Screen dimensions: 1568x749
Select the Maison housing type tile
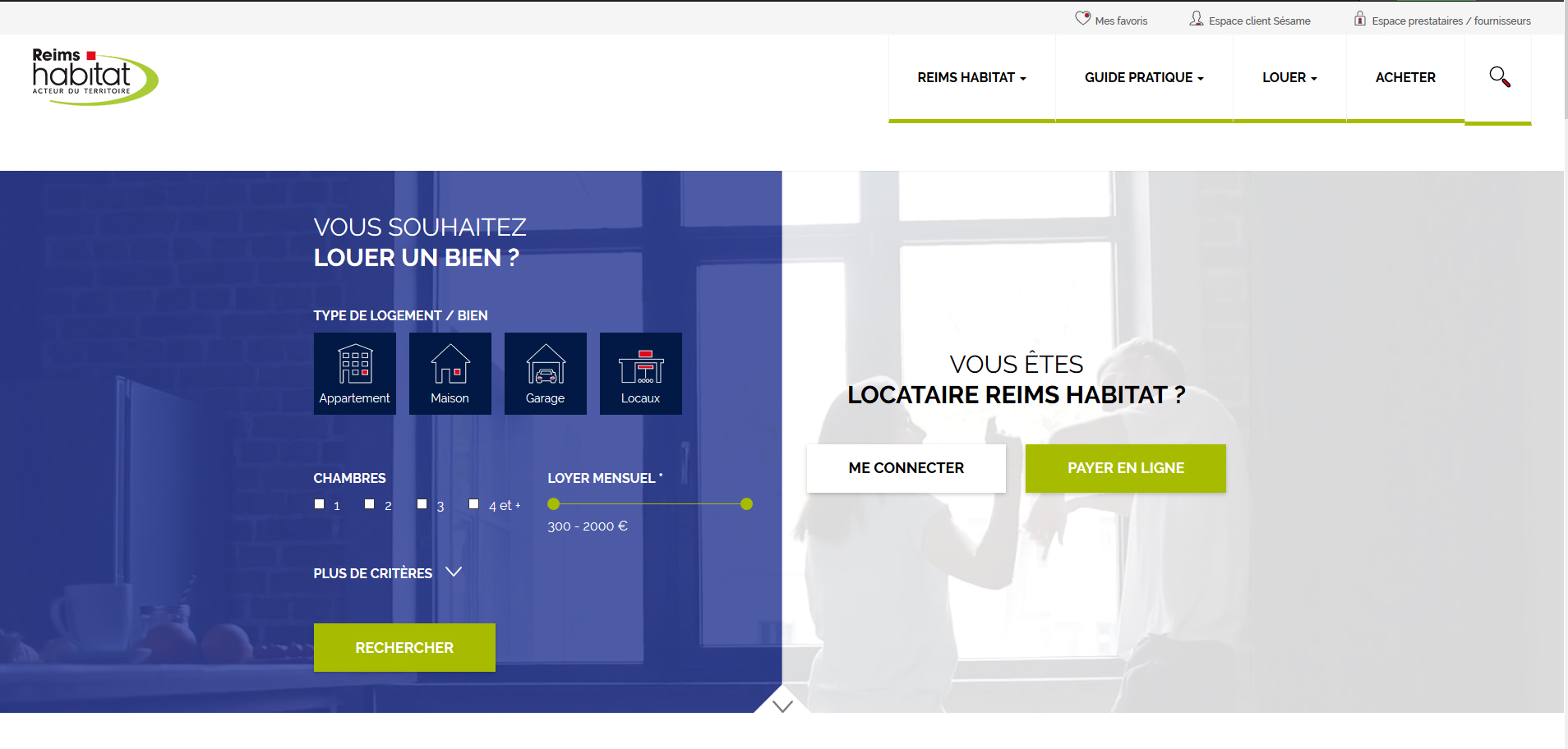450,374
